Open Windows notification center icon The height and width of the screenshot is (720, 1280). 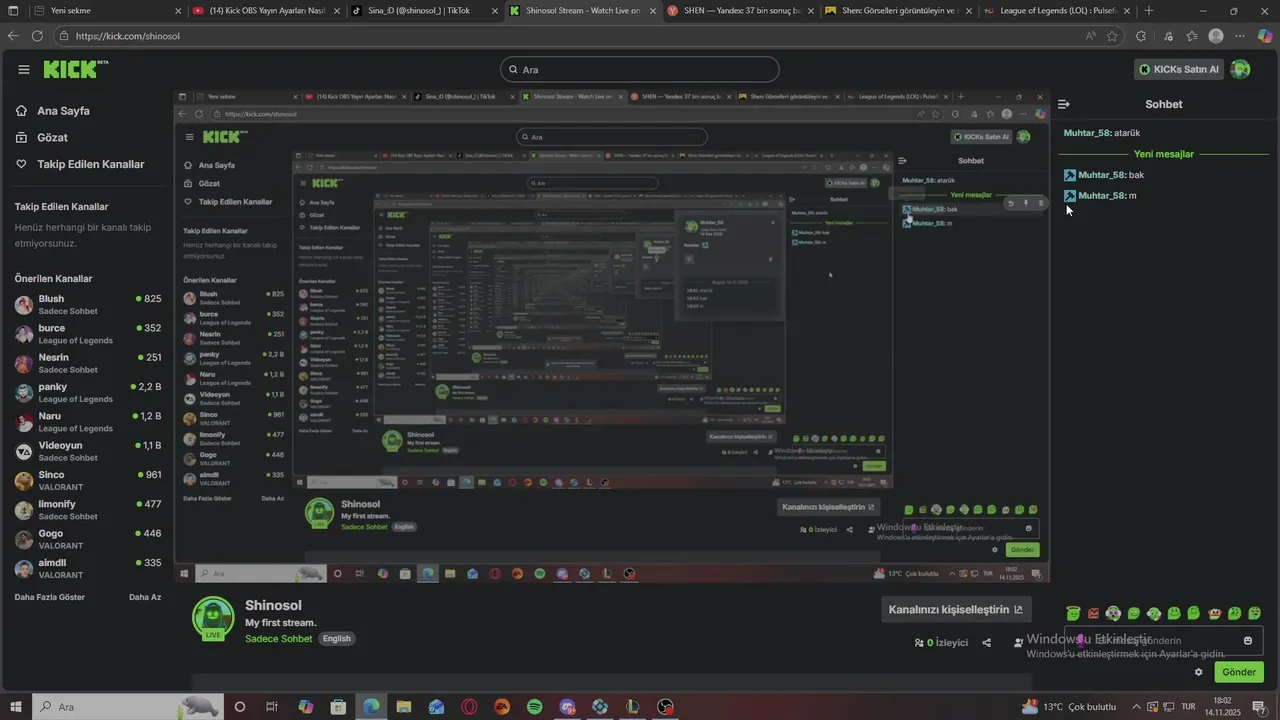[x=1259, y=707]
